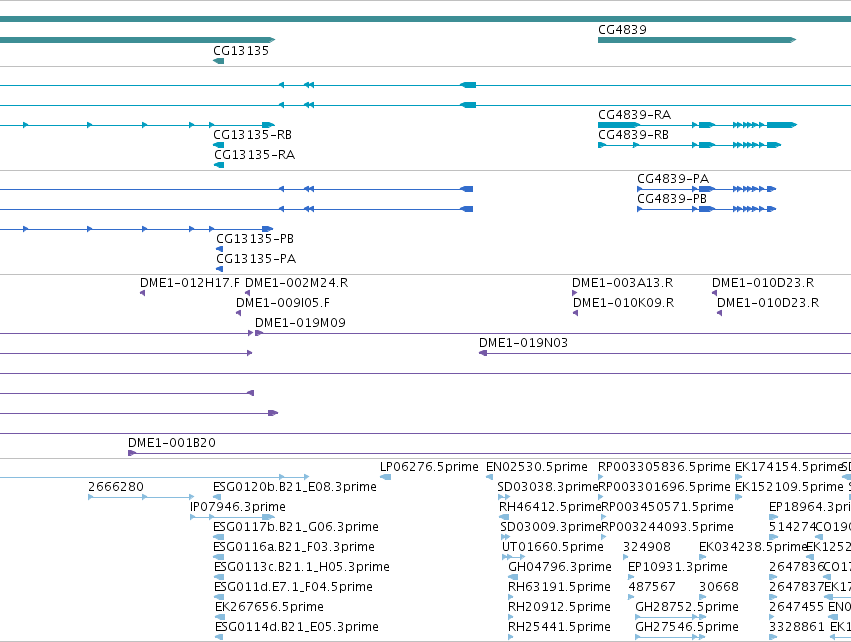Select the LP06276.5prime EST arrow glyph
The image size is (851, 642).
385,477
